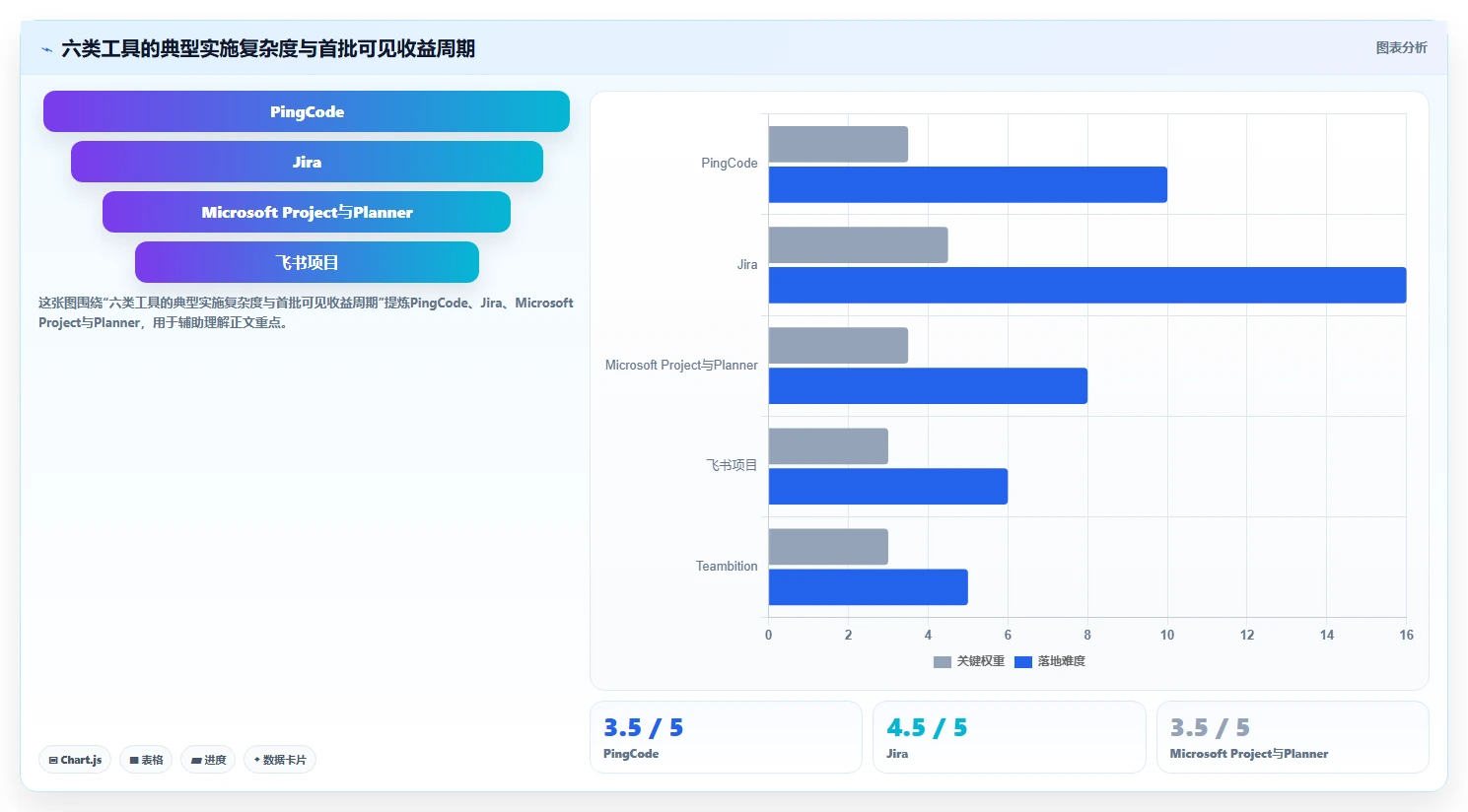Image resolution: width=1468 pixels, height=812 pixels.
Task: Click 飞书项目 gray 关键权重 bar
Action: coord(828,446)
